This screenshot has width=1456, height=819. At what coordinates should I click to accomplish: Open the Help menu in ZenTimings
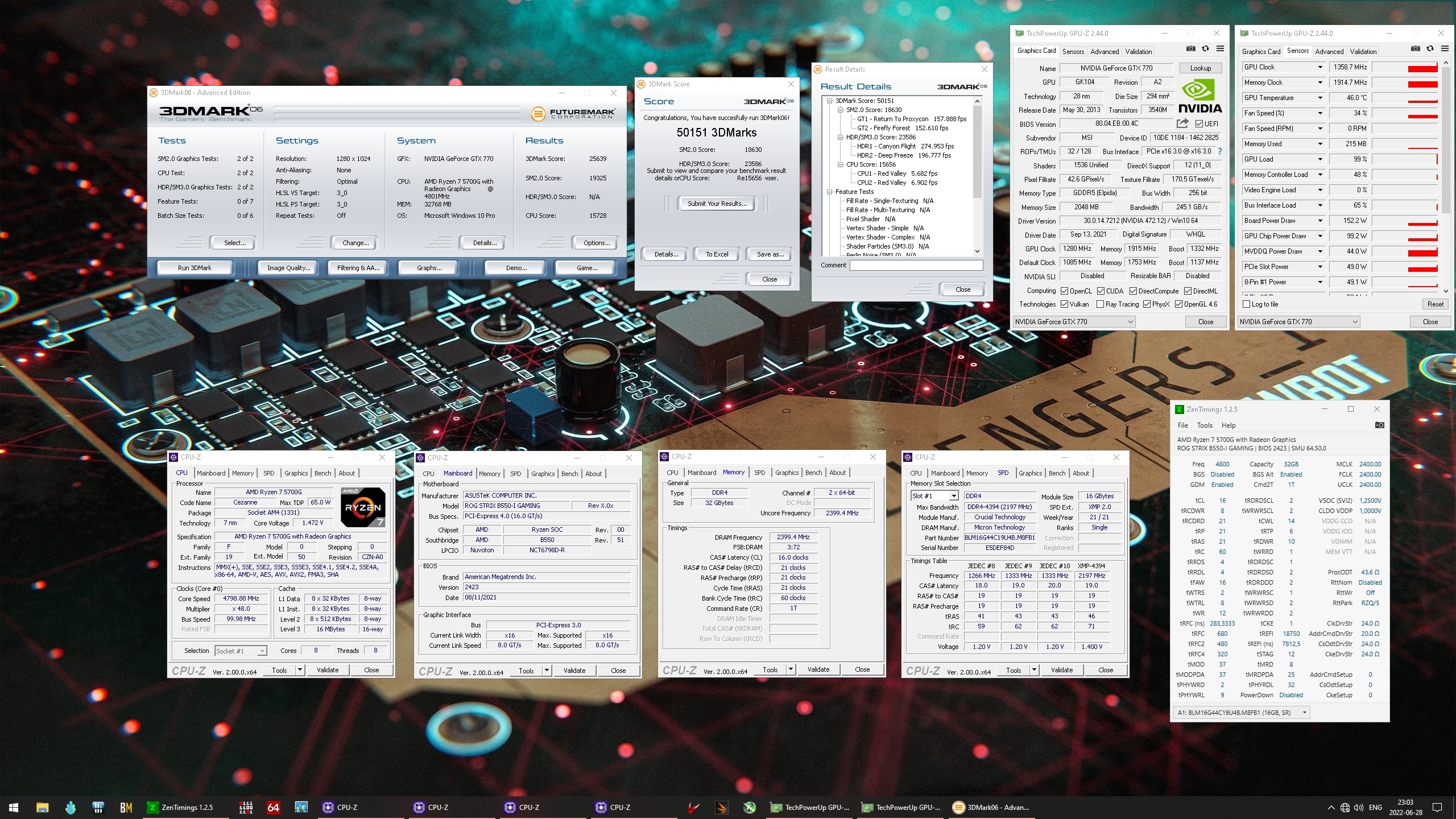[1228, 425]
